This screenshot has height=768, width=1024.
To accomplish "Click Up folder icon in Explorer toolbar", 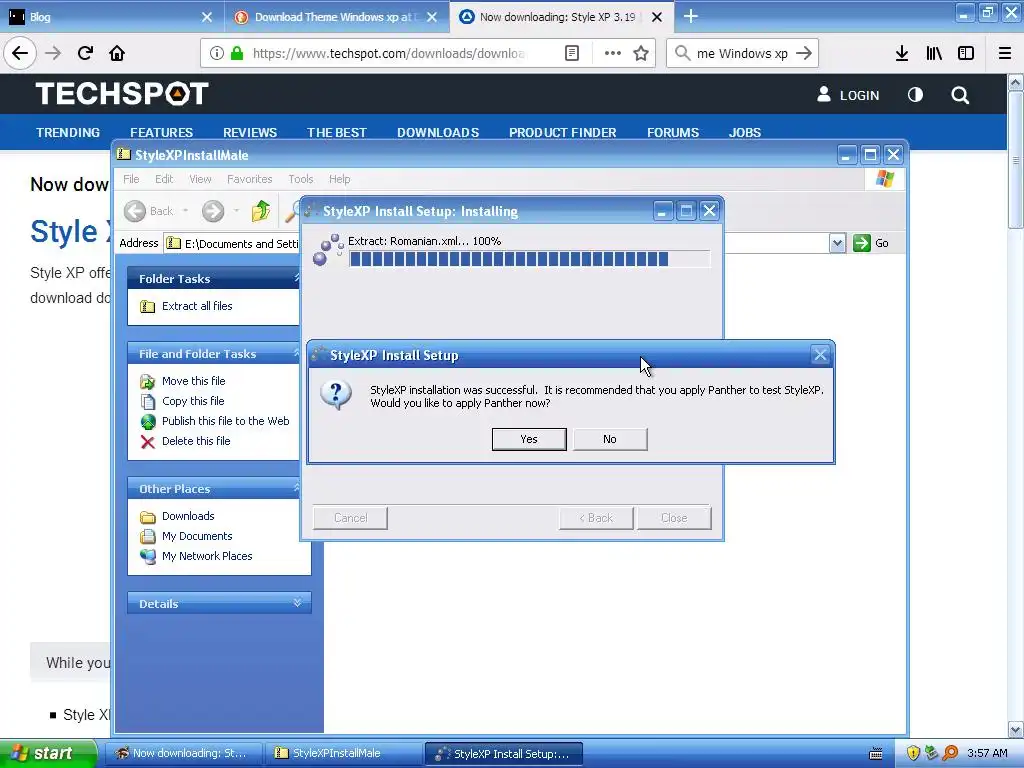I will (x=261, y=211).
